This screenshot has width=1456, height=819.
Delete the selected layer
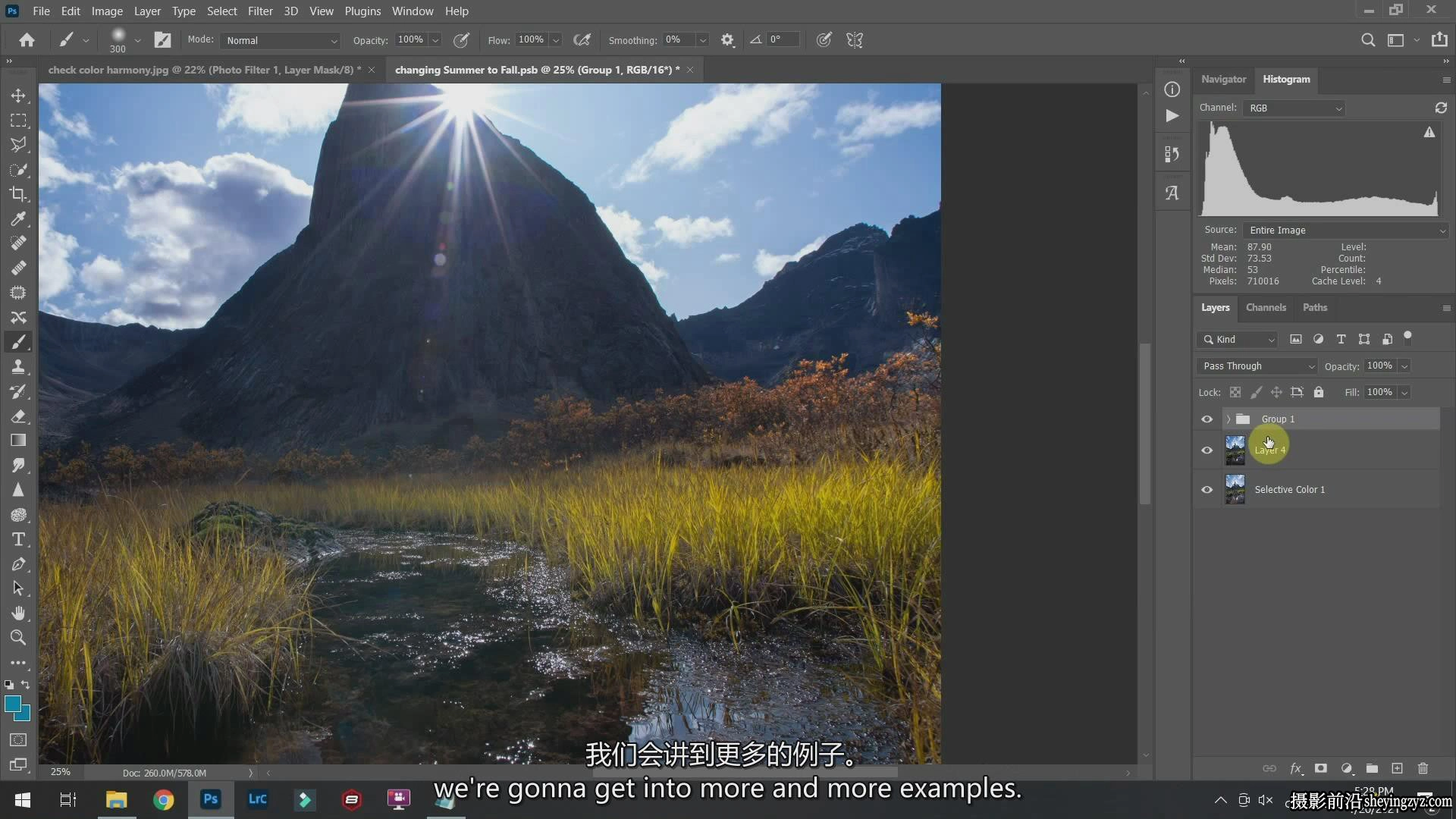click(x=1423, y=768)
